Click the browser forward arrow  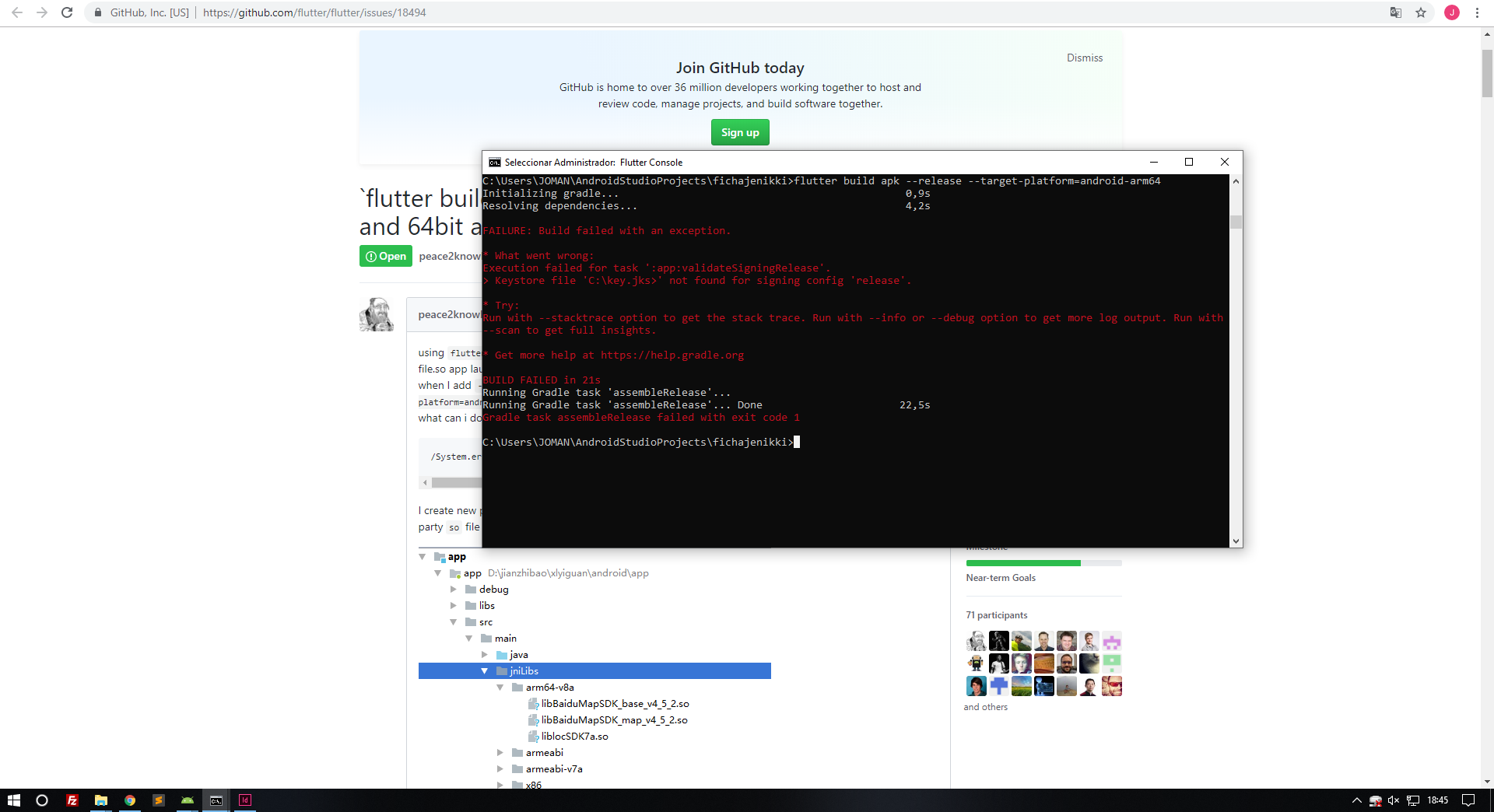coord(42,12)
